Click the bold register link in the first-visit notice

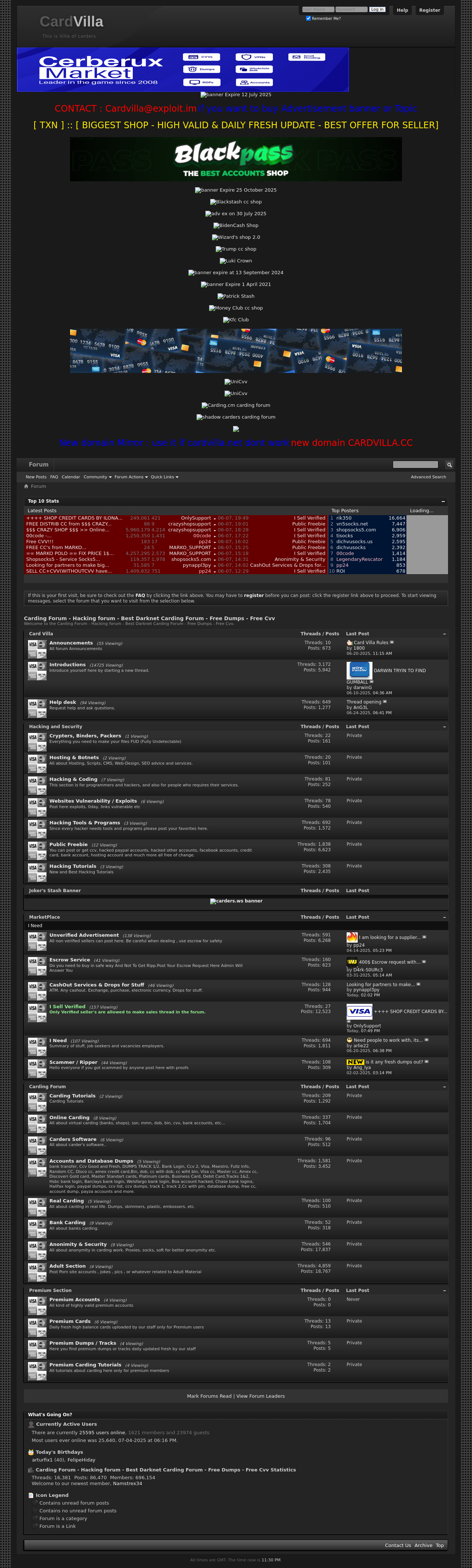254,595
